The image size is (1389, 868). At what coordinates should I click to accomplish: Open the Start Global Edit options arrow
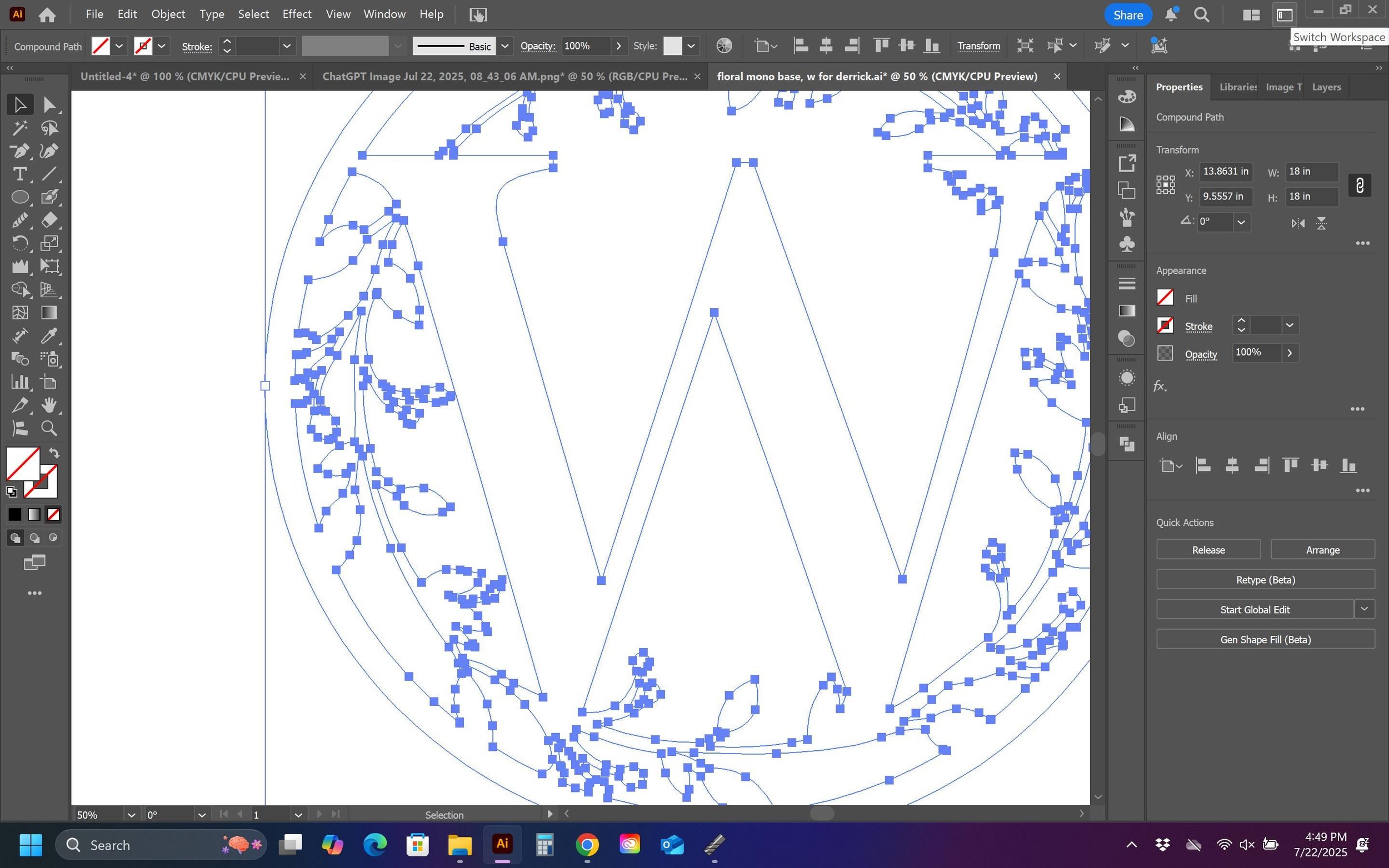click(1365, 609)
